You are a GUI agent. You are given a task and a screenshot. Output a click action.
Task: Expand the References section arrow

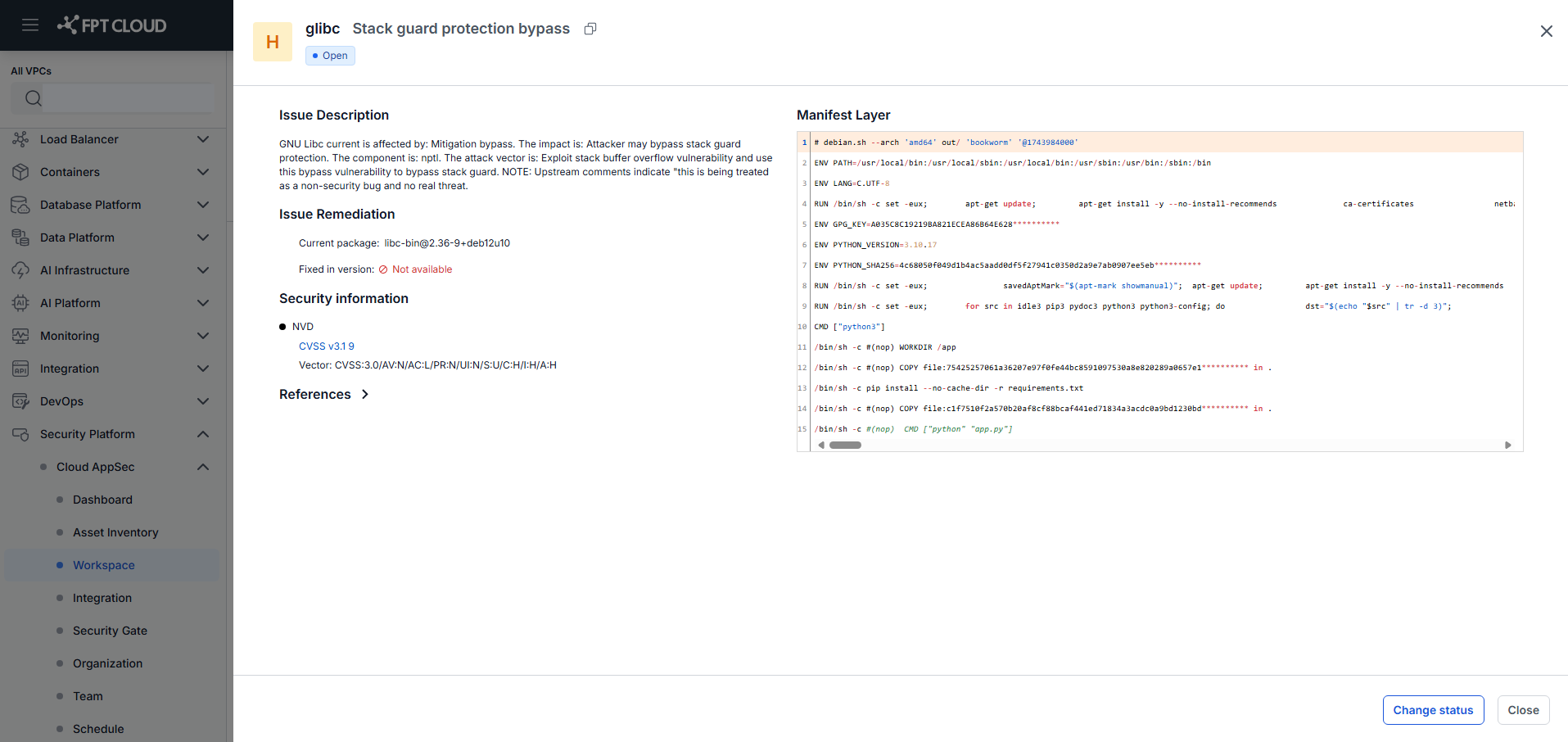click(365, 395)
